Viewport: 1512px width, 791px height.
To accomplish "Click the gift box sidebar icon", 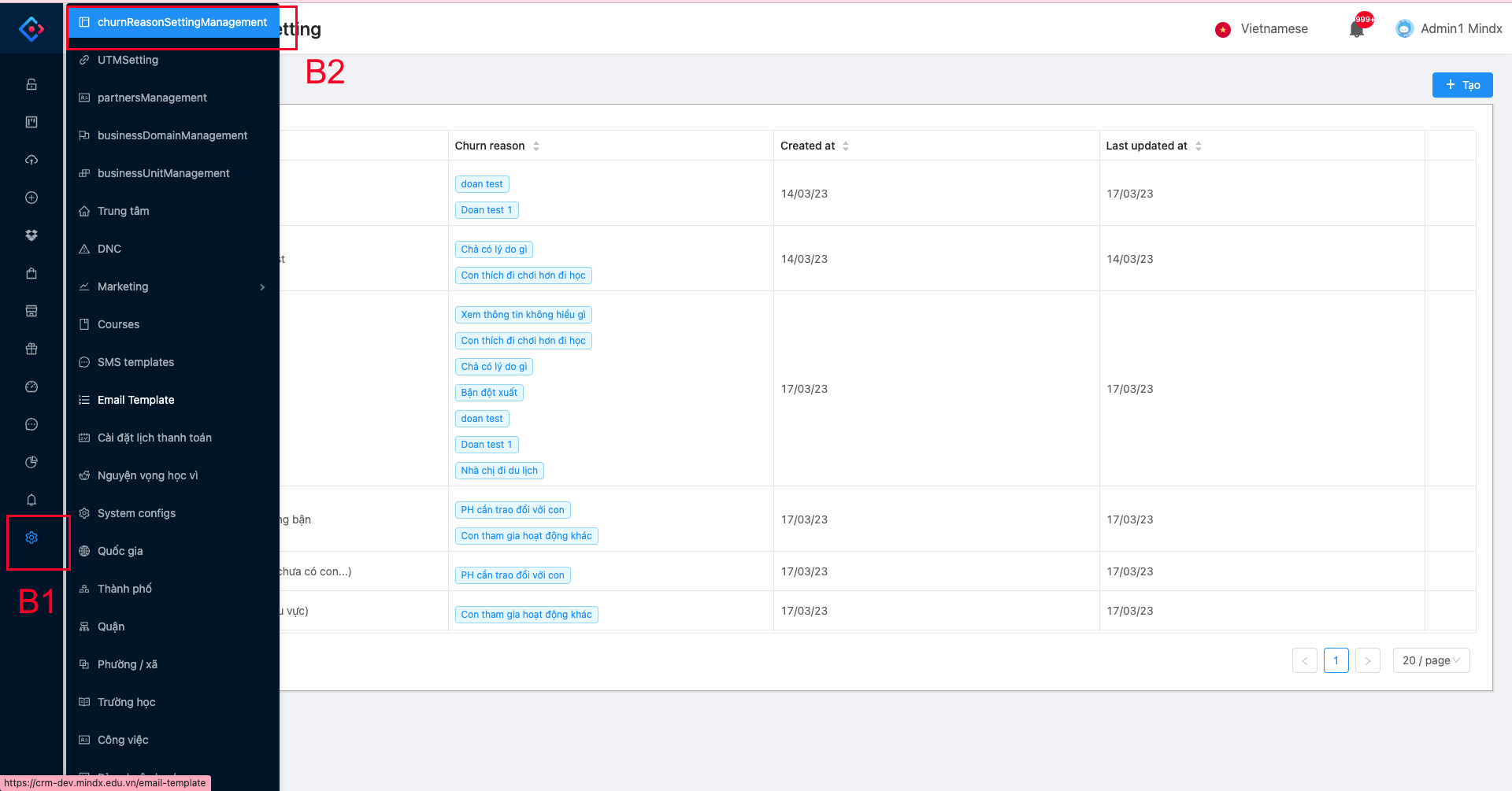I will point(31,349).
